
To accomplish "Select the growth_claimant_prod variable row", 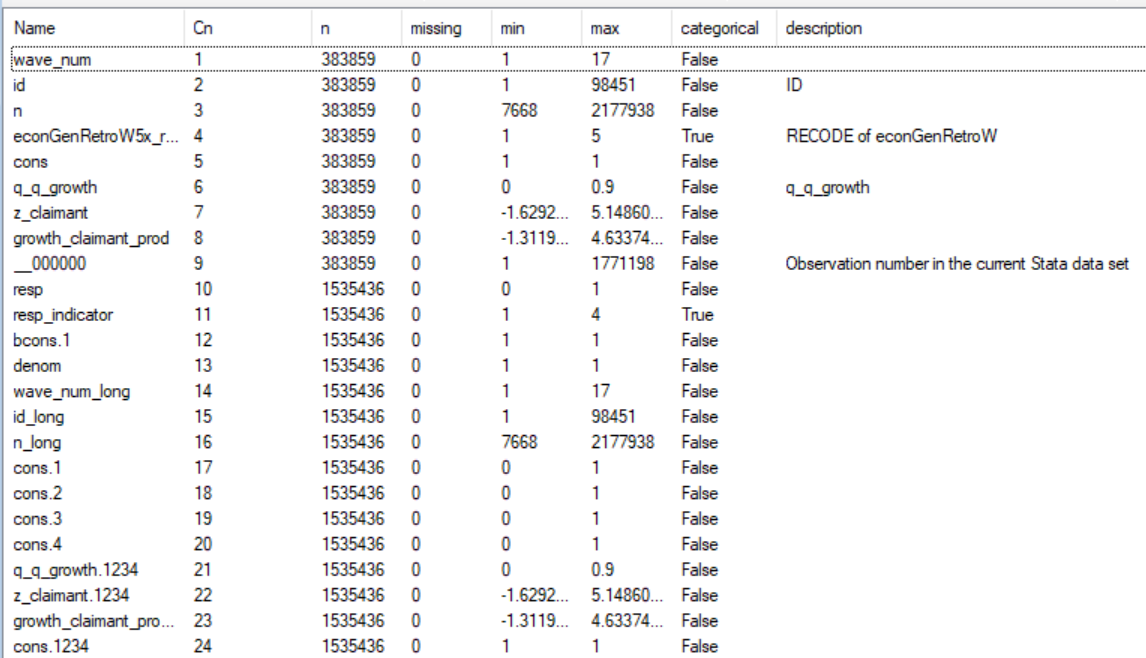I will click(x=90, y=238).
